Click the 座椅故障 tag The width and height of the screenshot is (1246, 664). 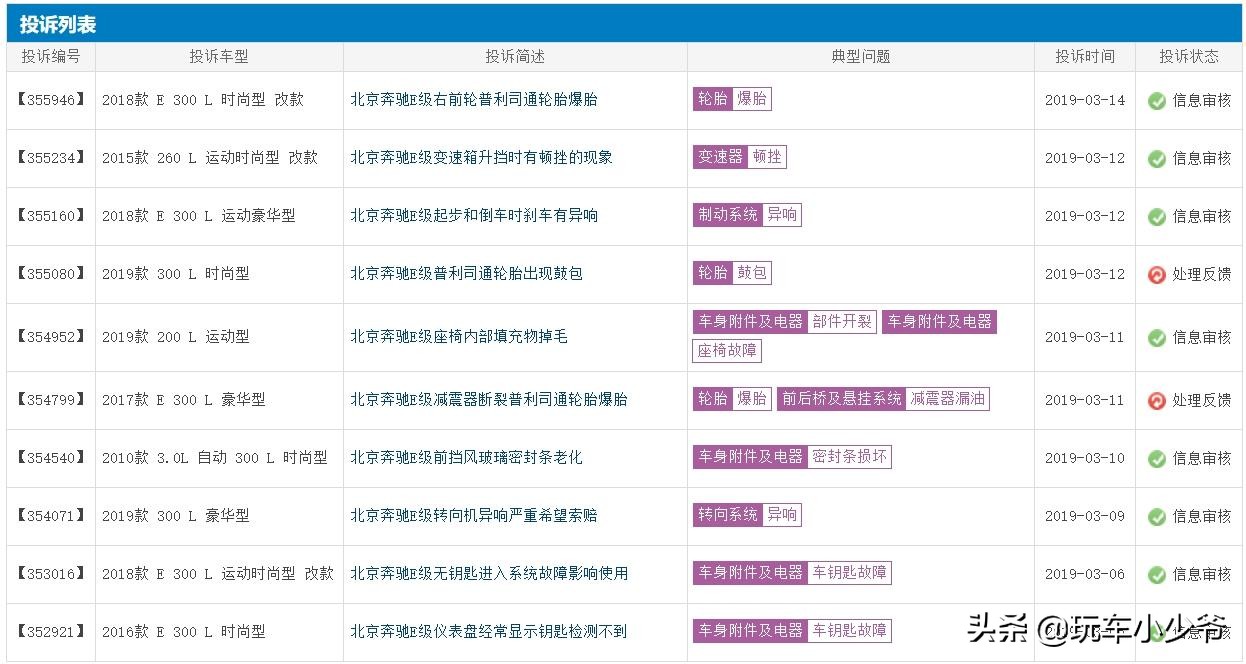[728, 351]
